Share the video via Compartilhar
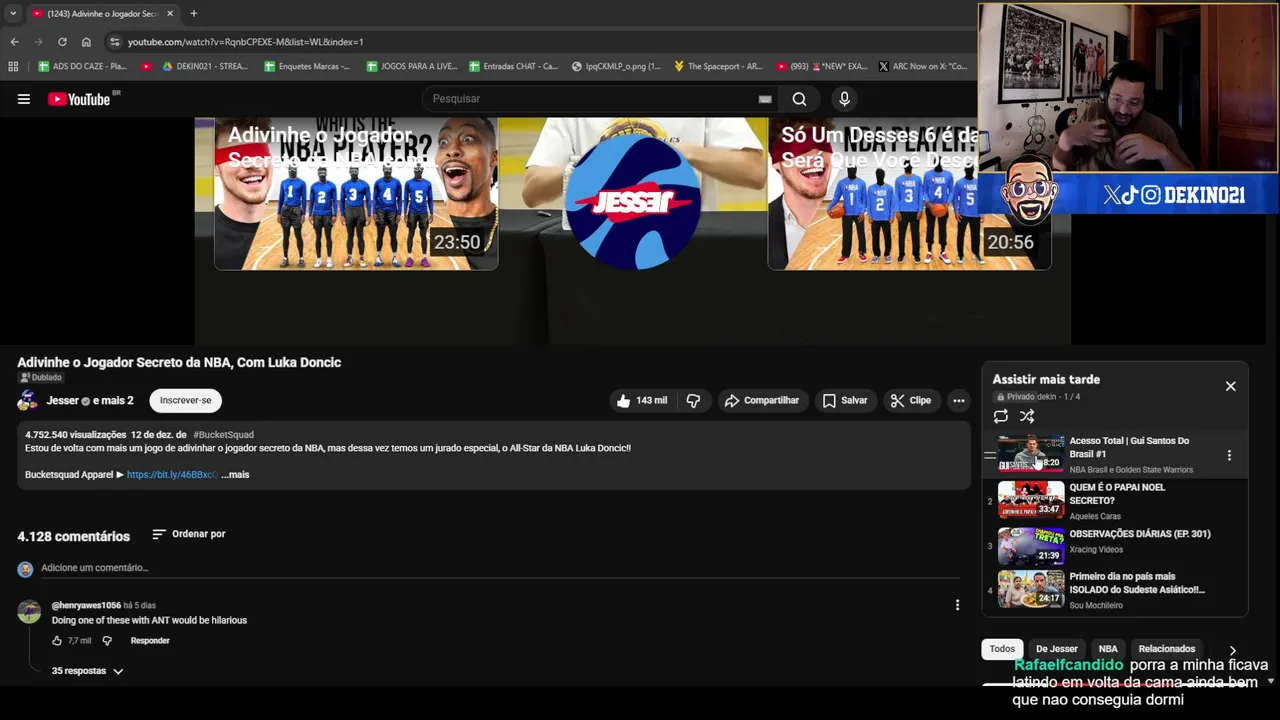This screenshot has height=720, width=1280. [762, 400]
